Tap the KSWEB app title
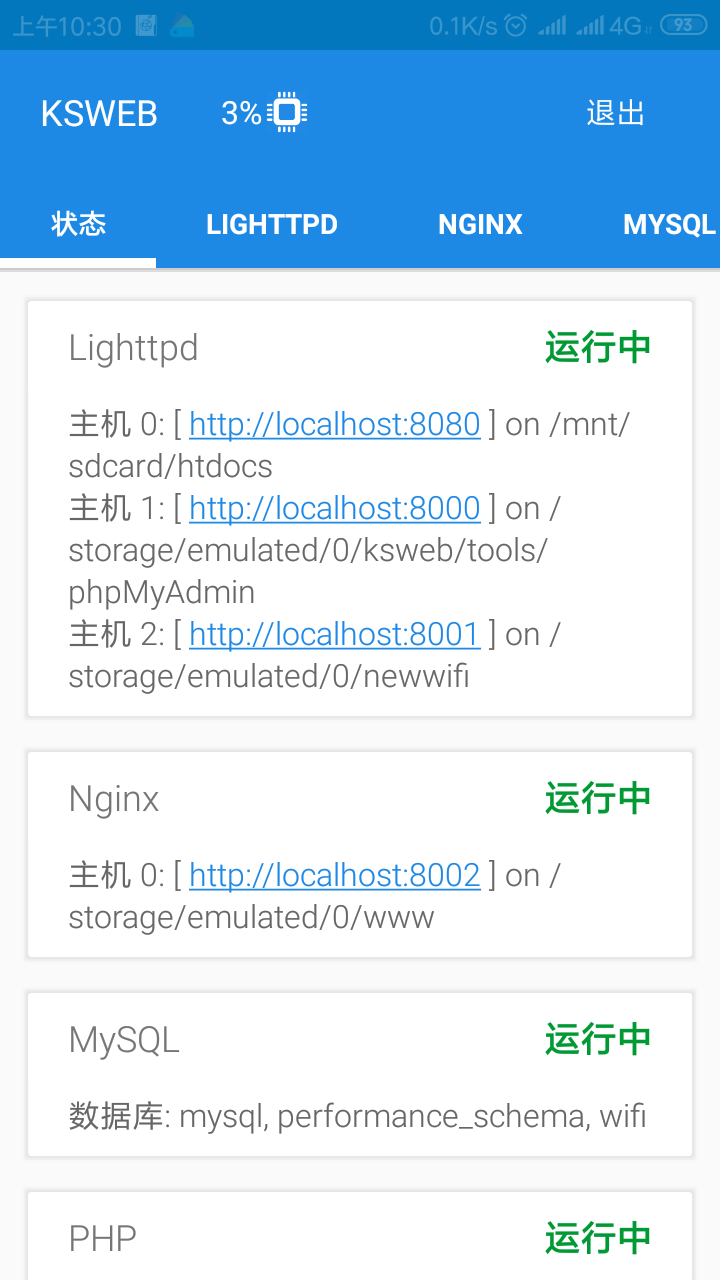The width and height of the screenshot is (720, 1280). click(x=99, y=114)
